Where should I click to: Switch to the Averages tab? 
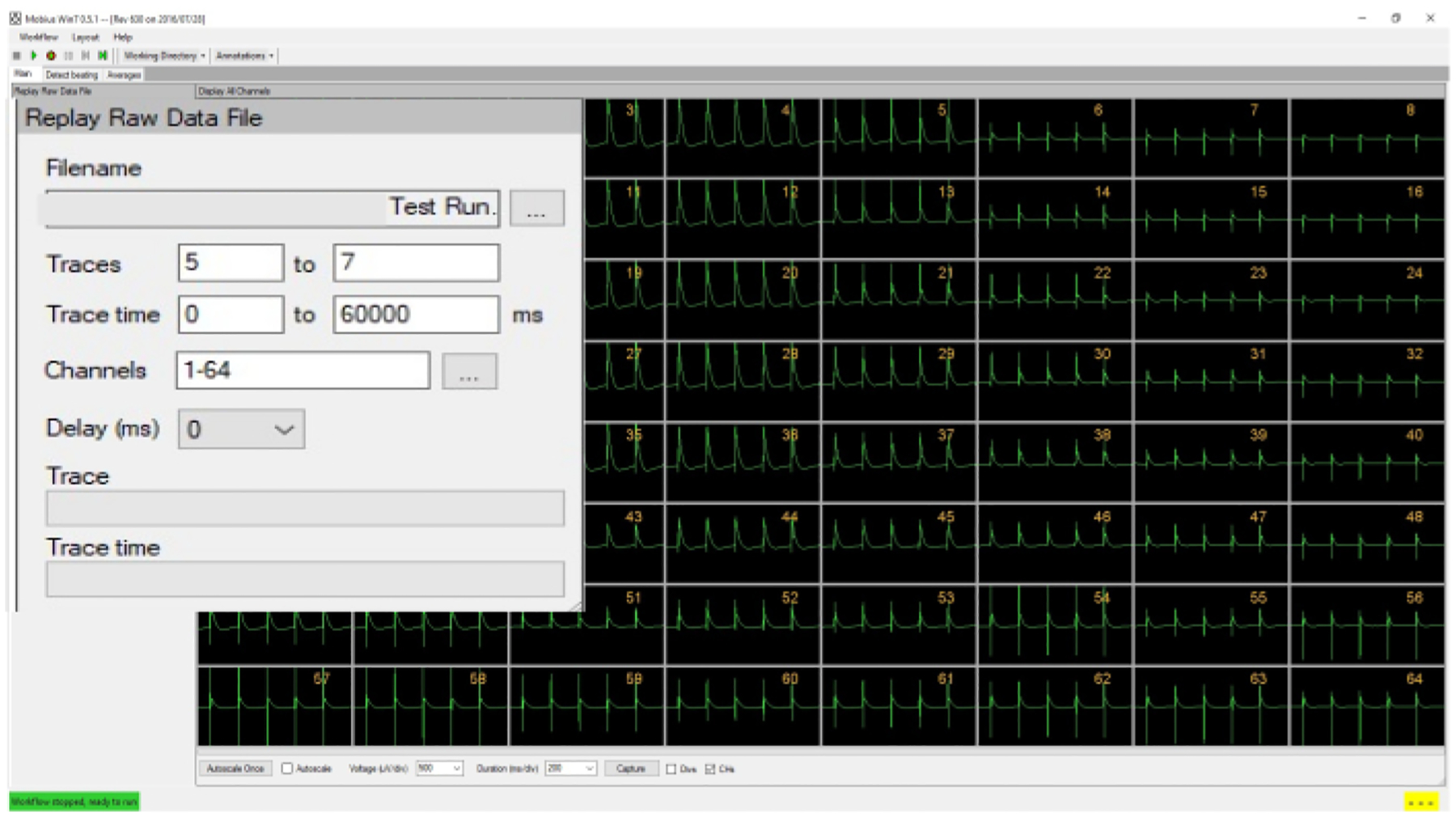pos(124,74)
